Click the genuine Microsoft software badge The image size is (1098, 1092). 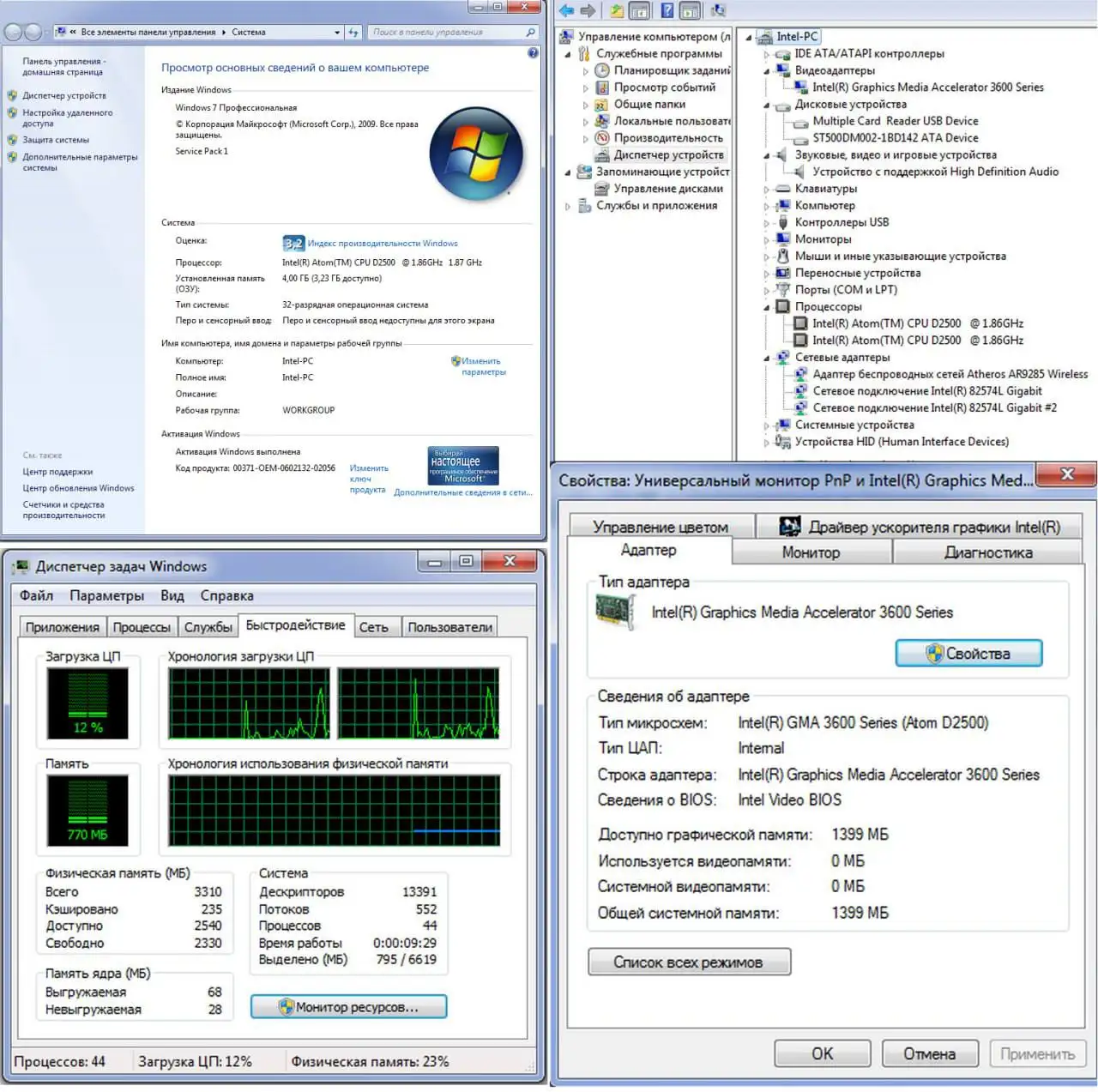(463, 466)
